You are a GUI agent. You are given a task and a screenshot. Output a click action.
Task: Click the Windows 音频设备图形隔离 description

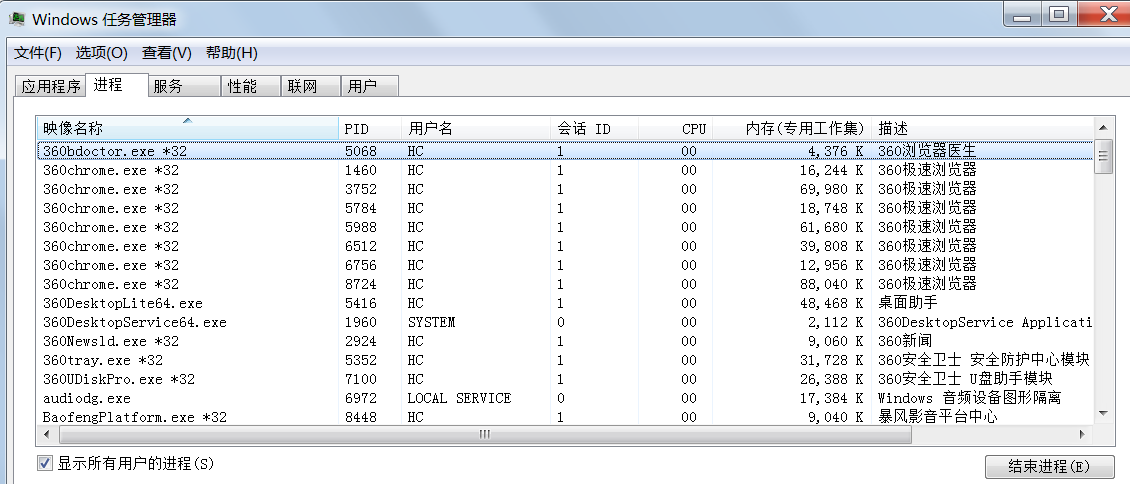[x=969, y=398]
